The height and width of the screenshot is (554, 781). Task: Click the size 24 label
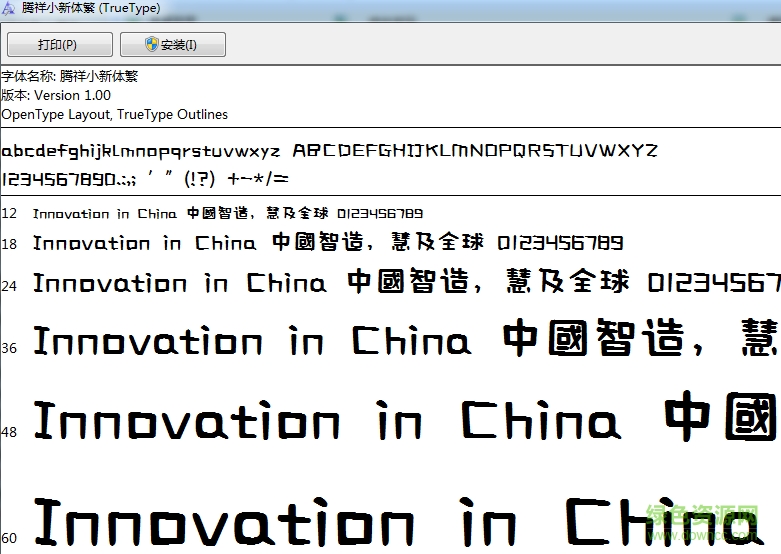pos(9,286)
